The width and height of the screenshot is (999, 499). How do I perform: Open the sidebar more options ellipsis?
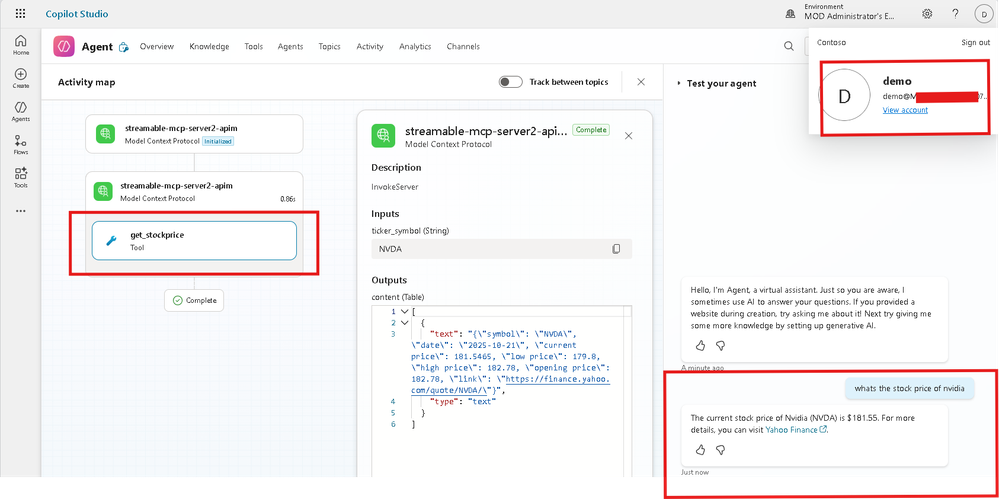20,210
